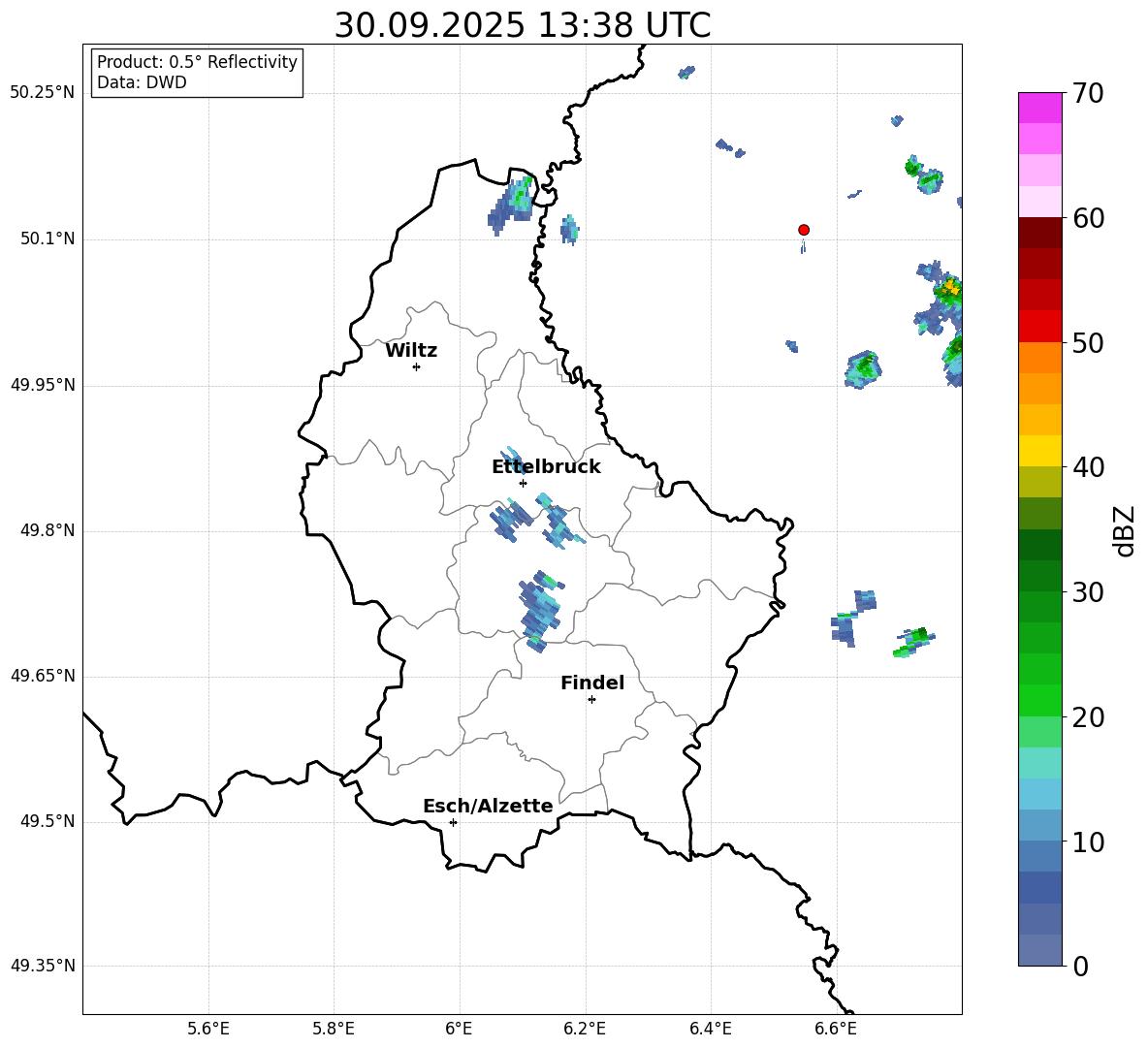1148x1048 pixels.
Task: Click the 6°E longitude label
Action: pyautogui.click(x=459, y=1029)
